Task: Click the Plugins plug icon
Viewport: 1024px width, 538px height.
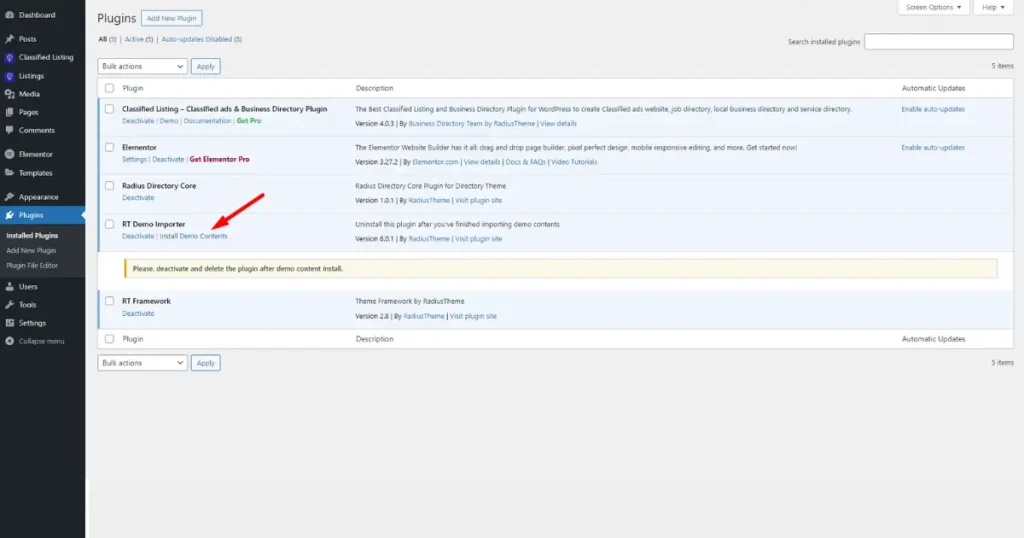Action: (9, 215)
